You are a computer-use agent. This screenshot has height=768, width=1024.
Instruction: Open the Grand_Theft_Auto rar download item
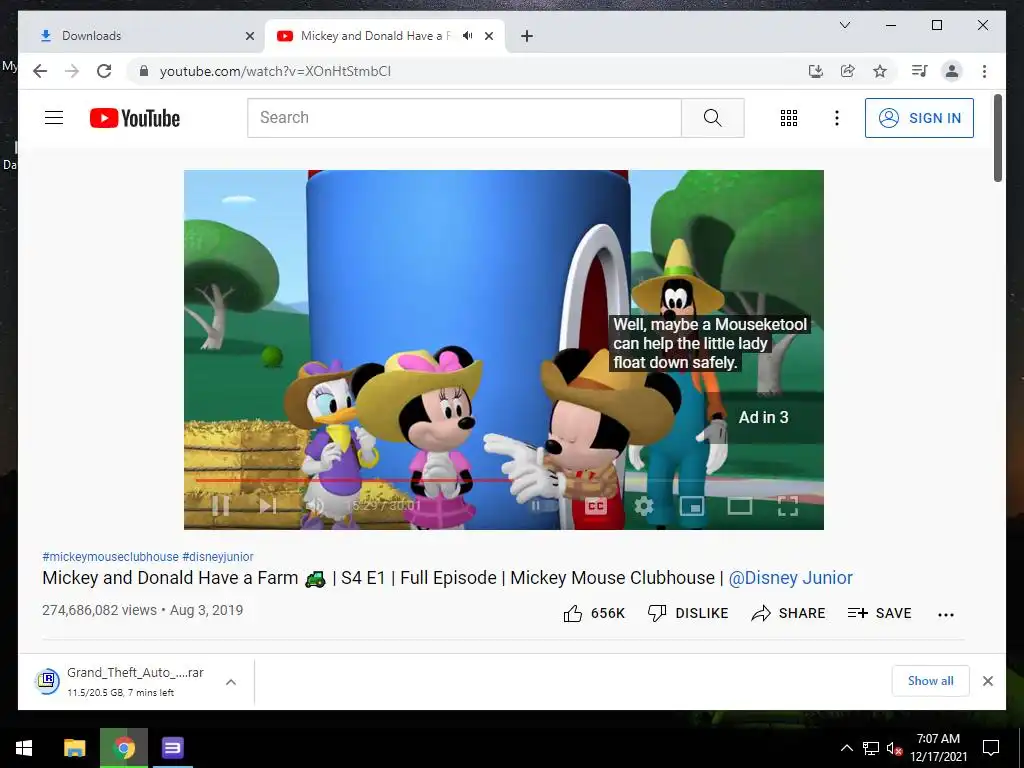pos(121,682)
